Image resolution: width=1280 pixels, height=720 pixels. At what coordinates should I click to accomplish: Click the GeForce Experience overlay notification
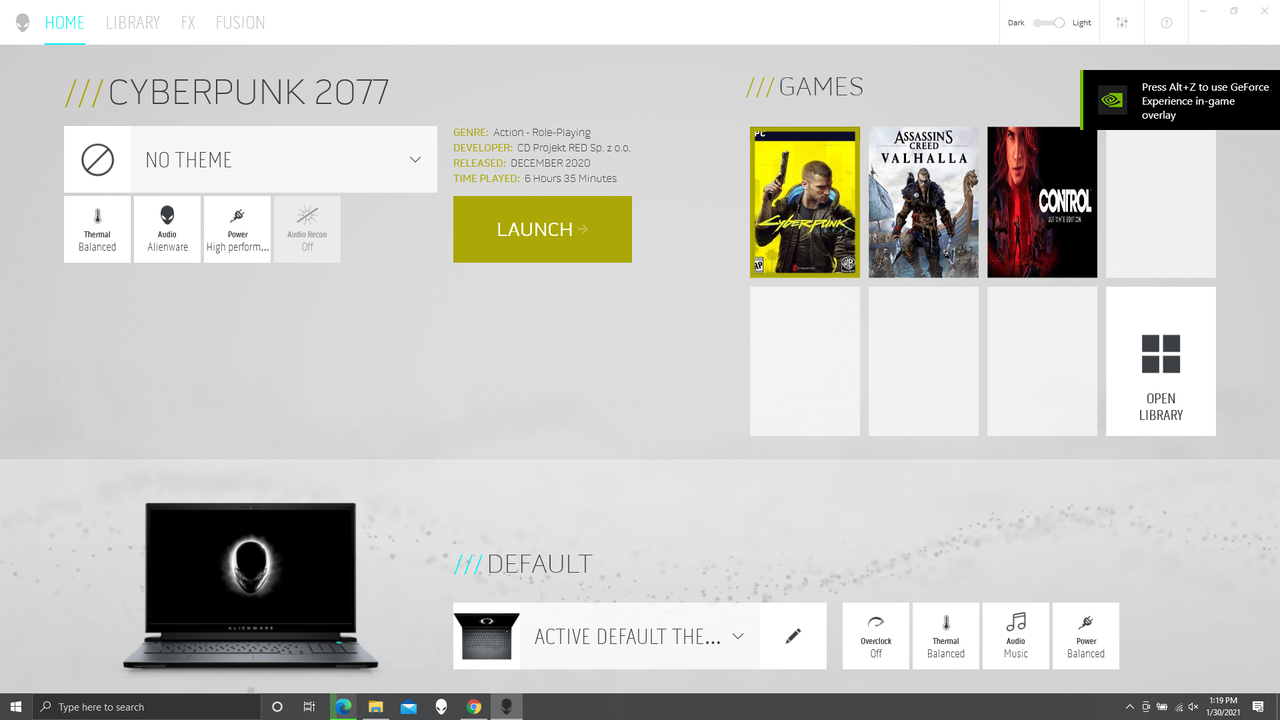(1180, 100)
